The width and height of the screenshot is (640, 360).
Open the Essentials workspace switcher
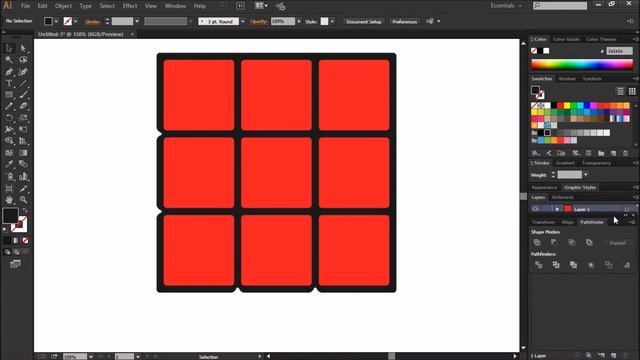point(506,6)
